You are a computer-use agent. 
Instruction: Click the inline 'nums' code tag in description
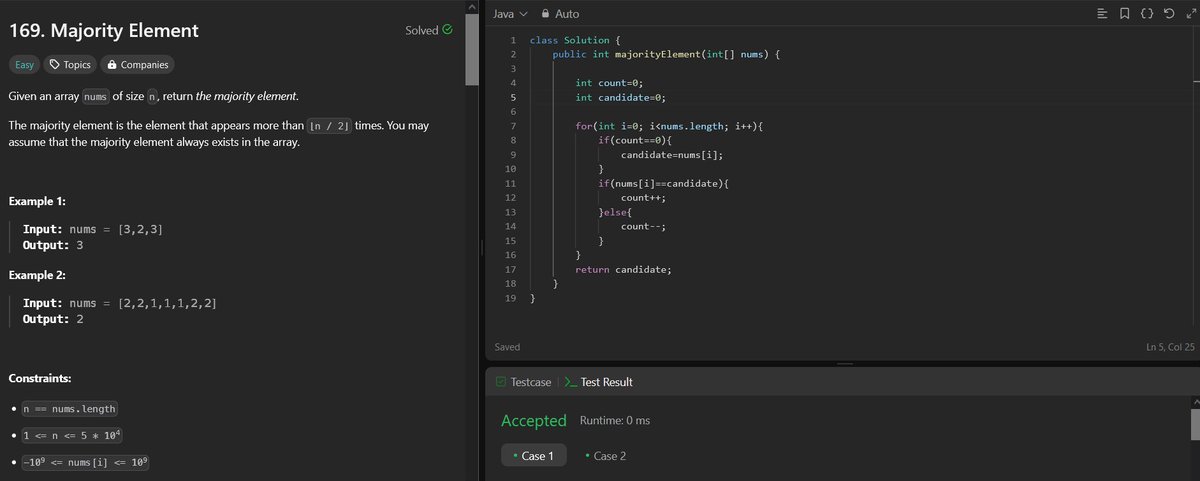pos(96,97)
